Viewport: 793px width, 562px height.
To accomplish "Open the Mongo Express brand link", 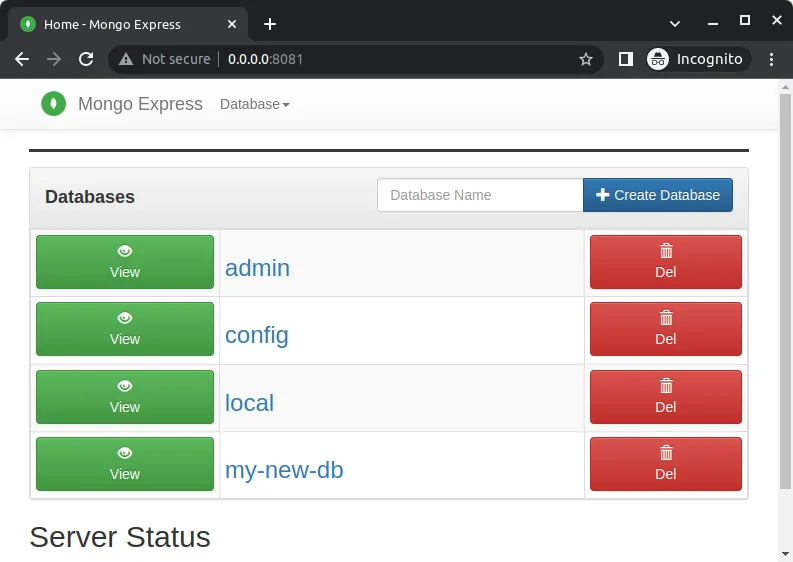I will pos(140,104).
